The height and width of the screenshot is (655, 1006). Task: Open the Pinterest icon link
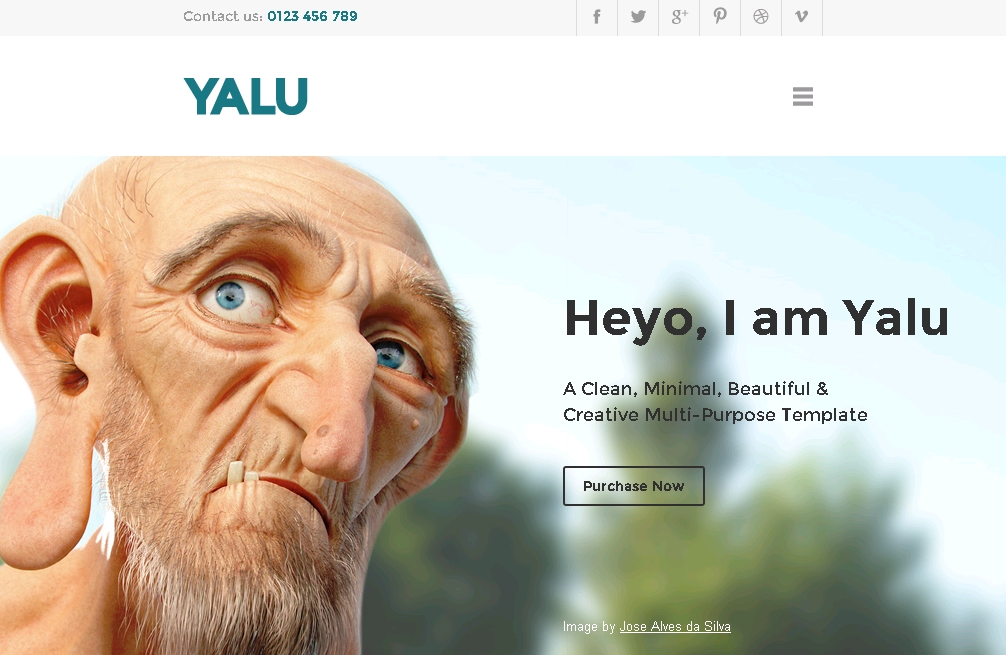(720, 17)
